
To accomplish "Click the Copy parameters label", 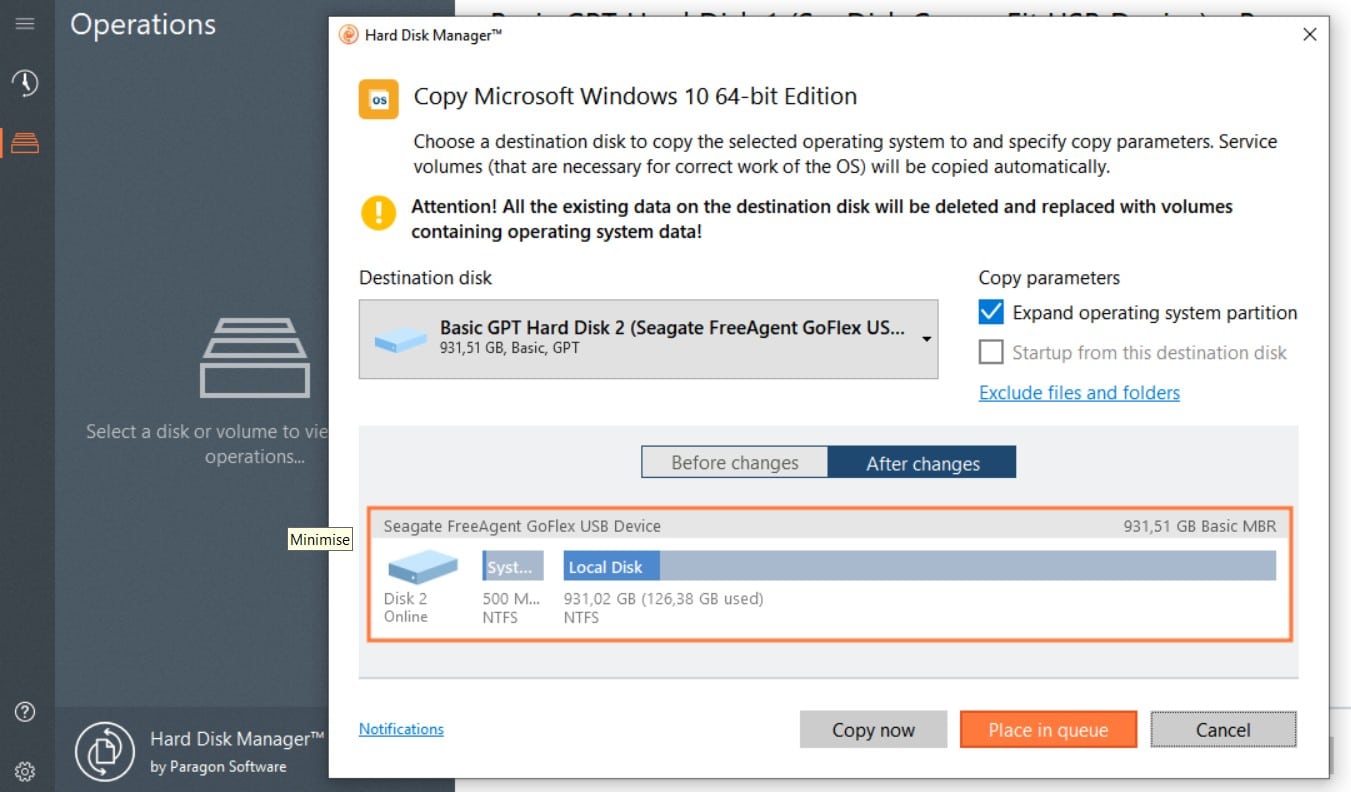I will click(1049, 278).
